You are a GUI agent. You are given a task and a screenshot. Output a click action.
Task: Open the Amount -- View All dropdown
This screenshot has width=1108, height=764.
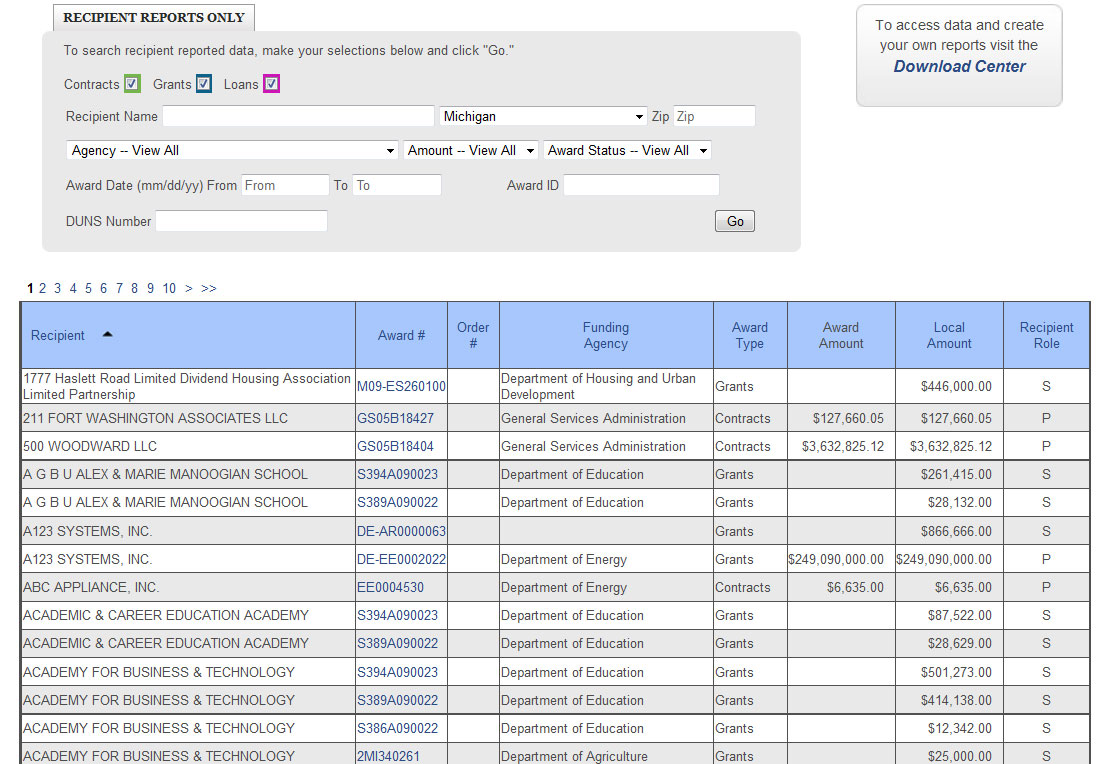[x=471, y=151]
